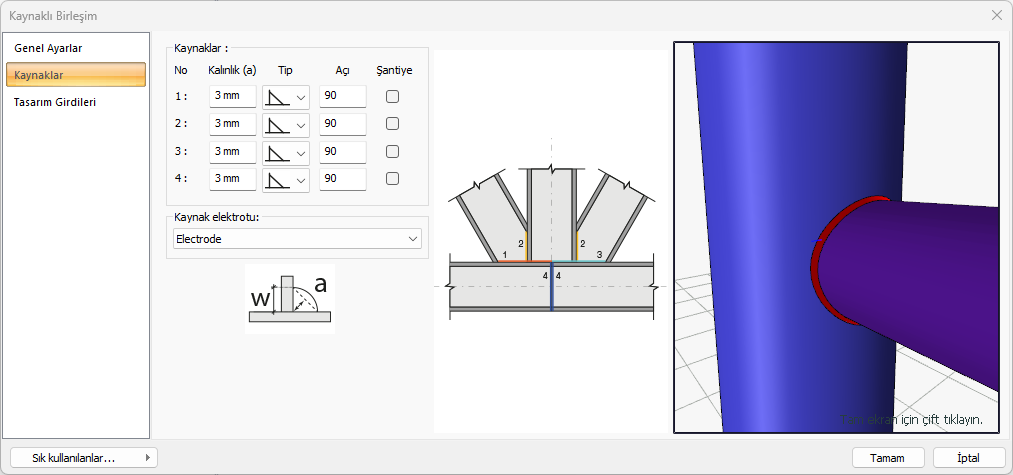1013x475 pixels.
Task: Check Şantiye checkbox for weld 4
Action: pos(393,179)
